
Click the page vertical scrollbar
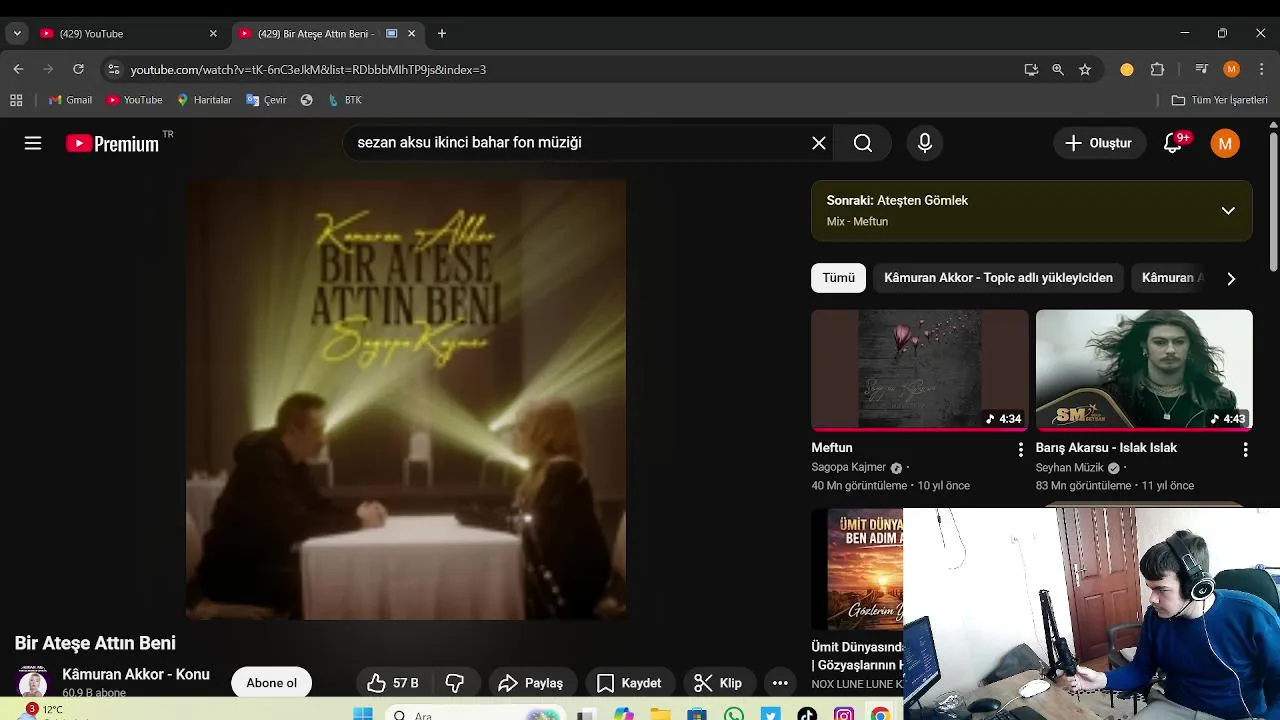coord(1273,200)
